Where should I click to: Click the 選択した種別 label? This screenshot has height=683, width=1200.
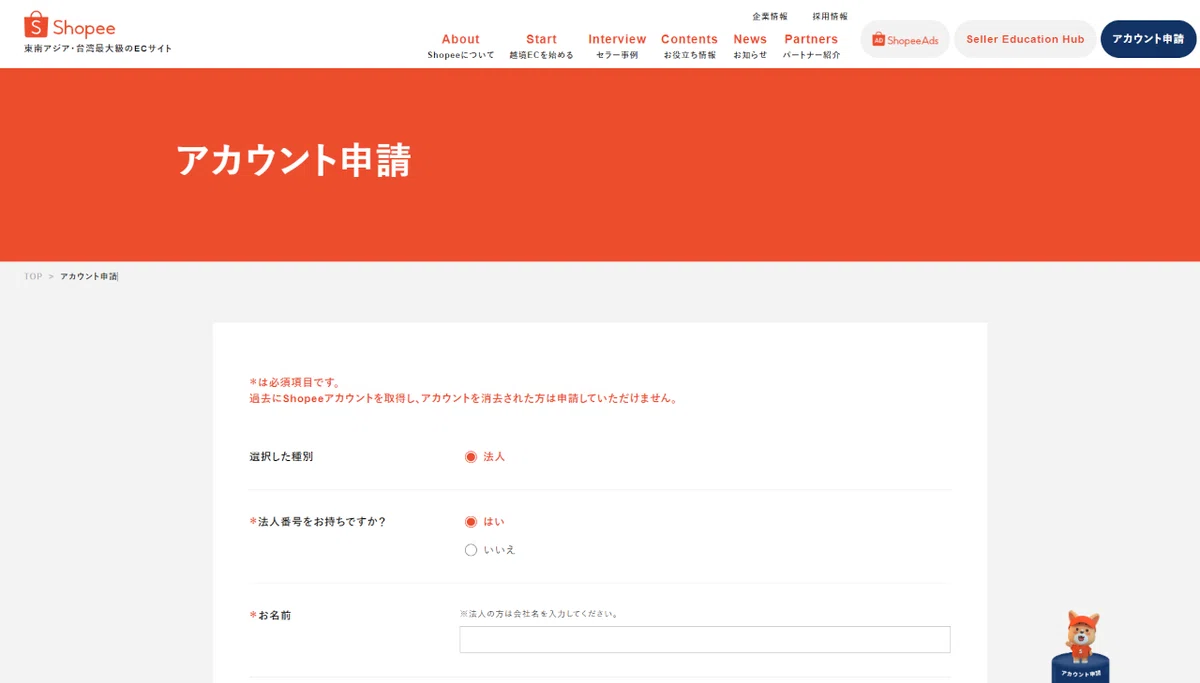[x=281, y=457]
